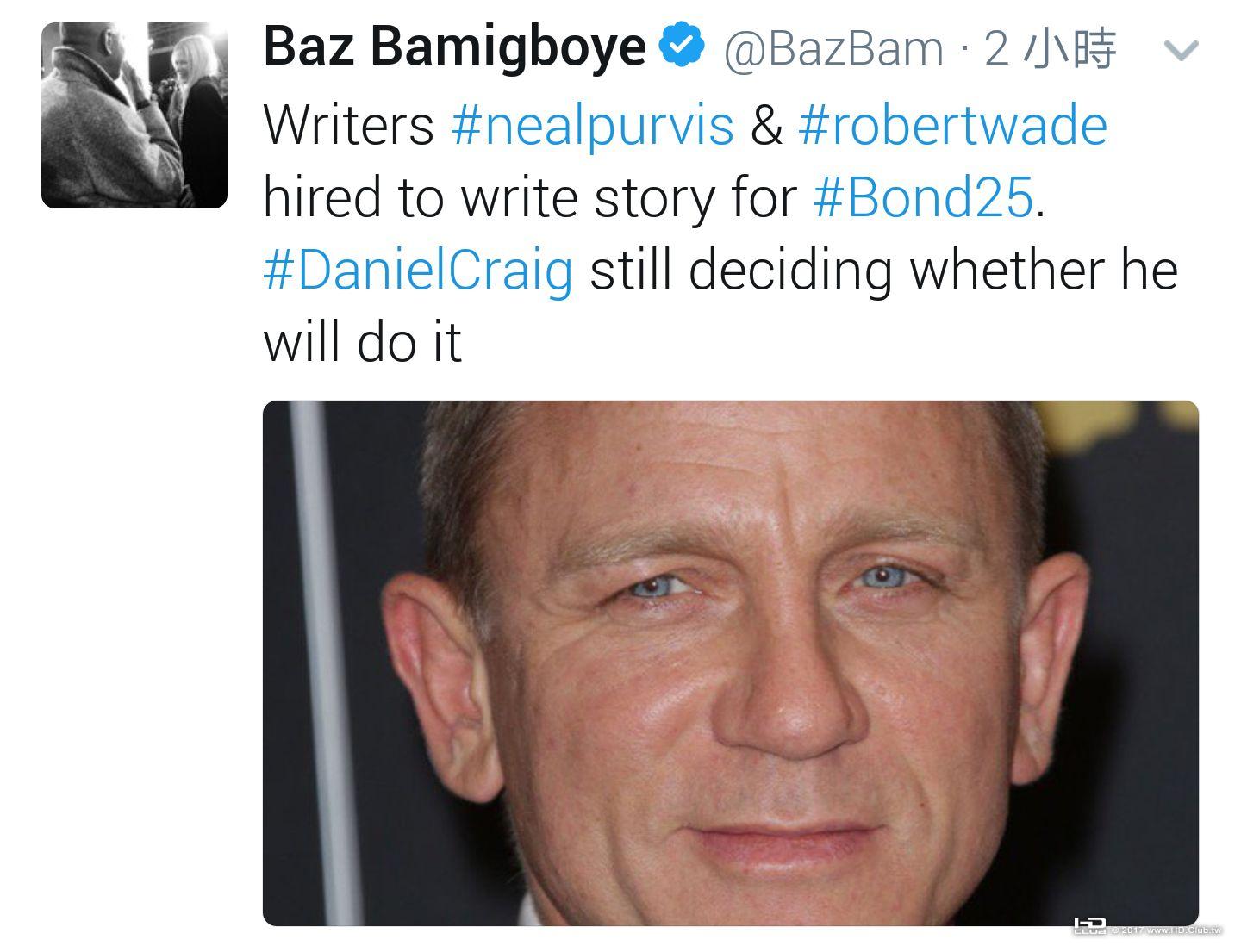The height and width of the screenshot is (952, 1241).
Task: Click the word Writers in tweet
Action: pyautogui.click(x=349, y=125)
